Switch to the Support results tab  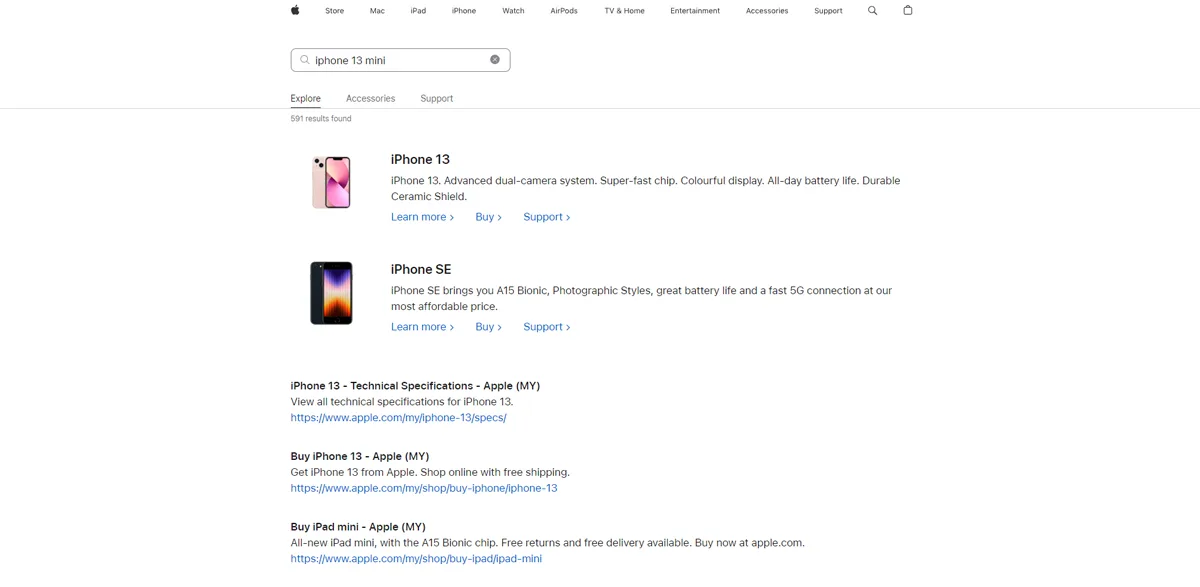[437, 98]
